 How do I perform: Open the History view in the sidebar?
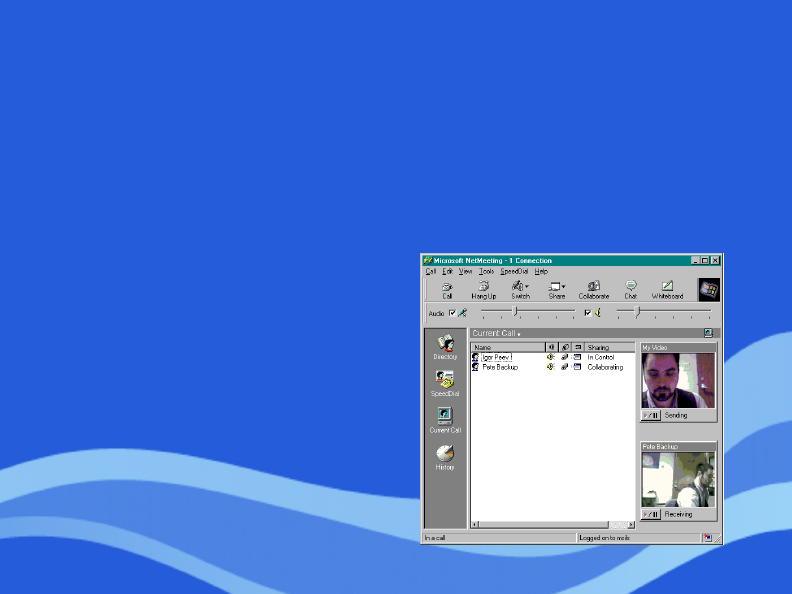tap(445, 457)
